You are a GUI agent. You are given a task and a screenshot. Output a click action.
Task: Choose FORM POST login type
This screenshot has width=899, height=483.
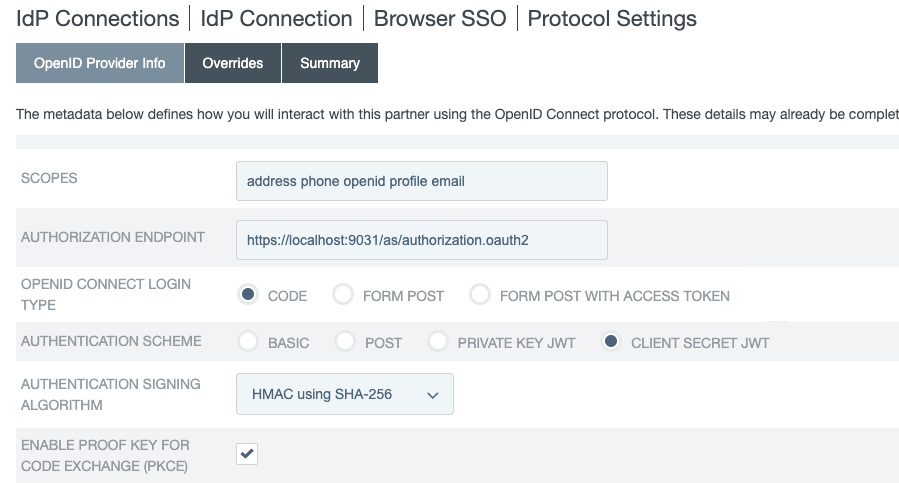pos(342,295)
